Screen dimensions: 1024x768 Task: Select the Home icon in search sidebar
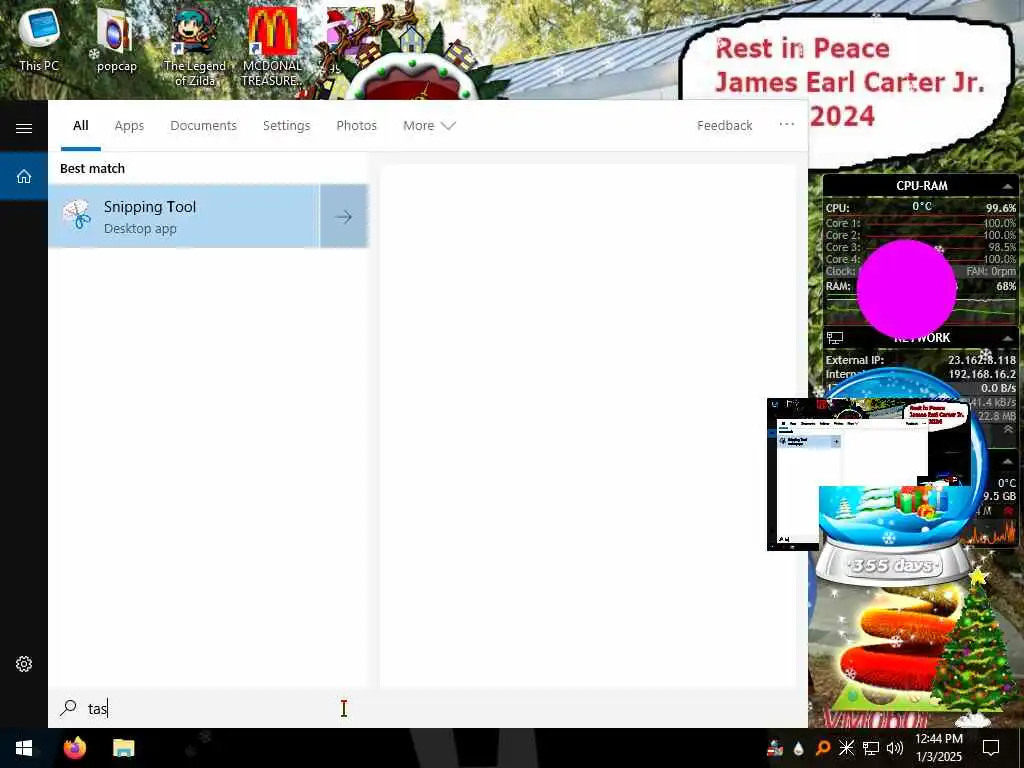pos(24,176)
